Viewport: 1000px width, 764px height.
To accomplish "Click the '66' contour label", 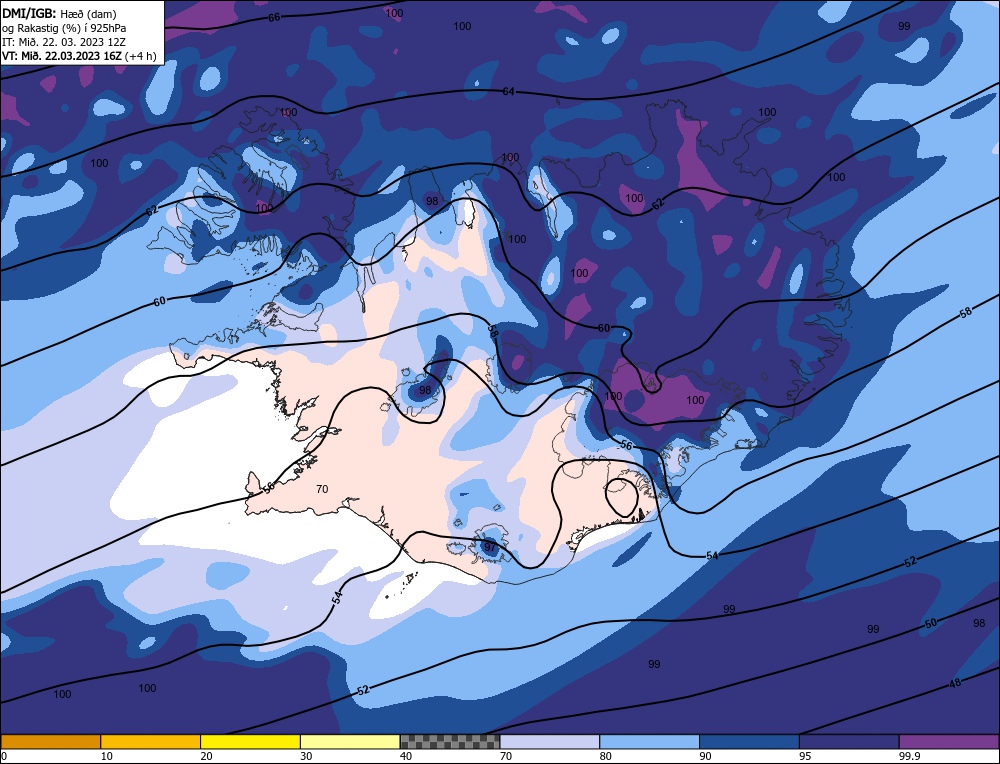I will (x=274, y=17).
